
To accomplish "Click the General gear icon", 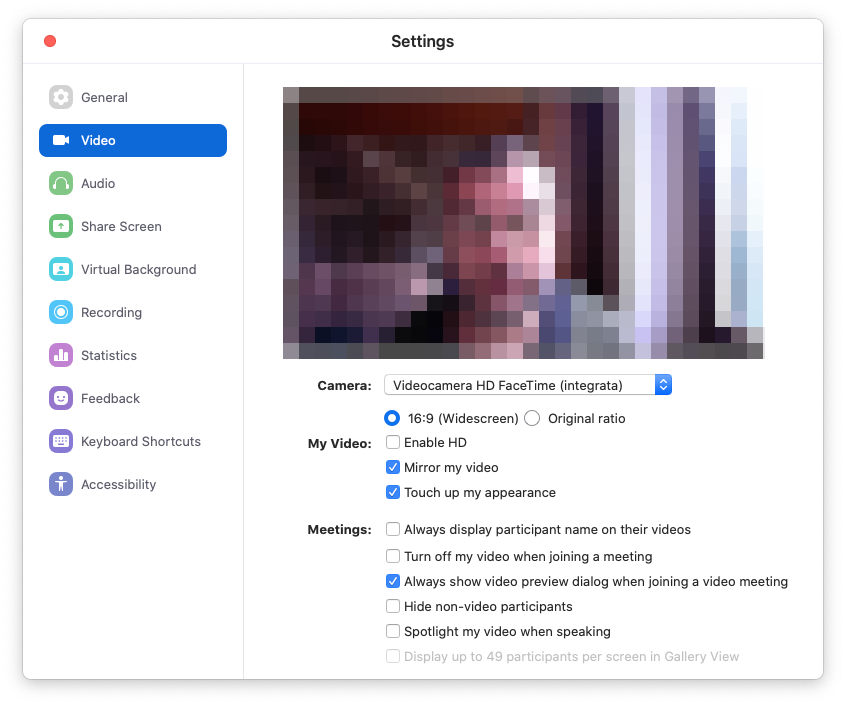I will [61, 97].
